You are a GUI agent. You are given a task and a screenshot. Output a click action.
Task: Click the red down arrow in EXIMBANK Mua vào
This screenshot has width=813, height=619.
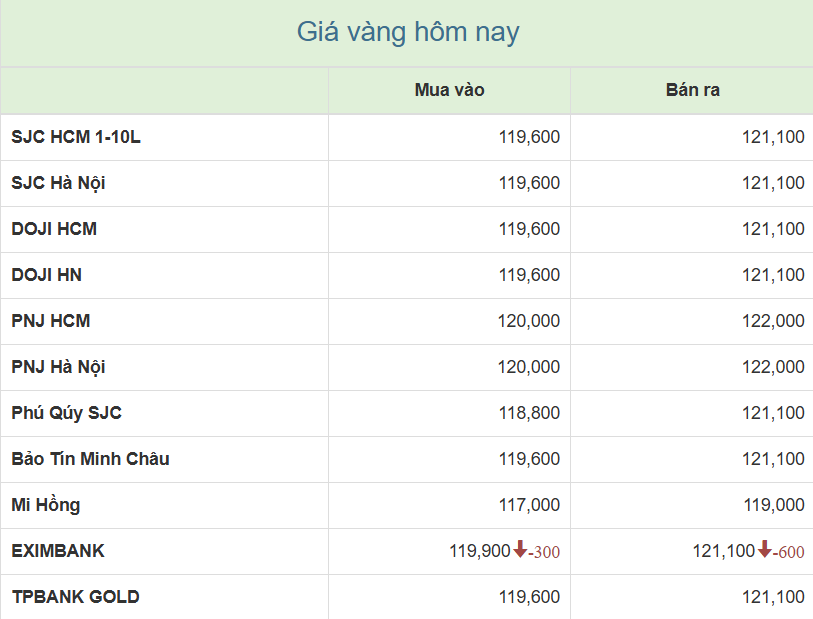point(520,550)
